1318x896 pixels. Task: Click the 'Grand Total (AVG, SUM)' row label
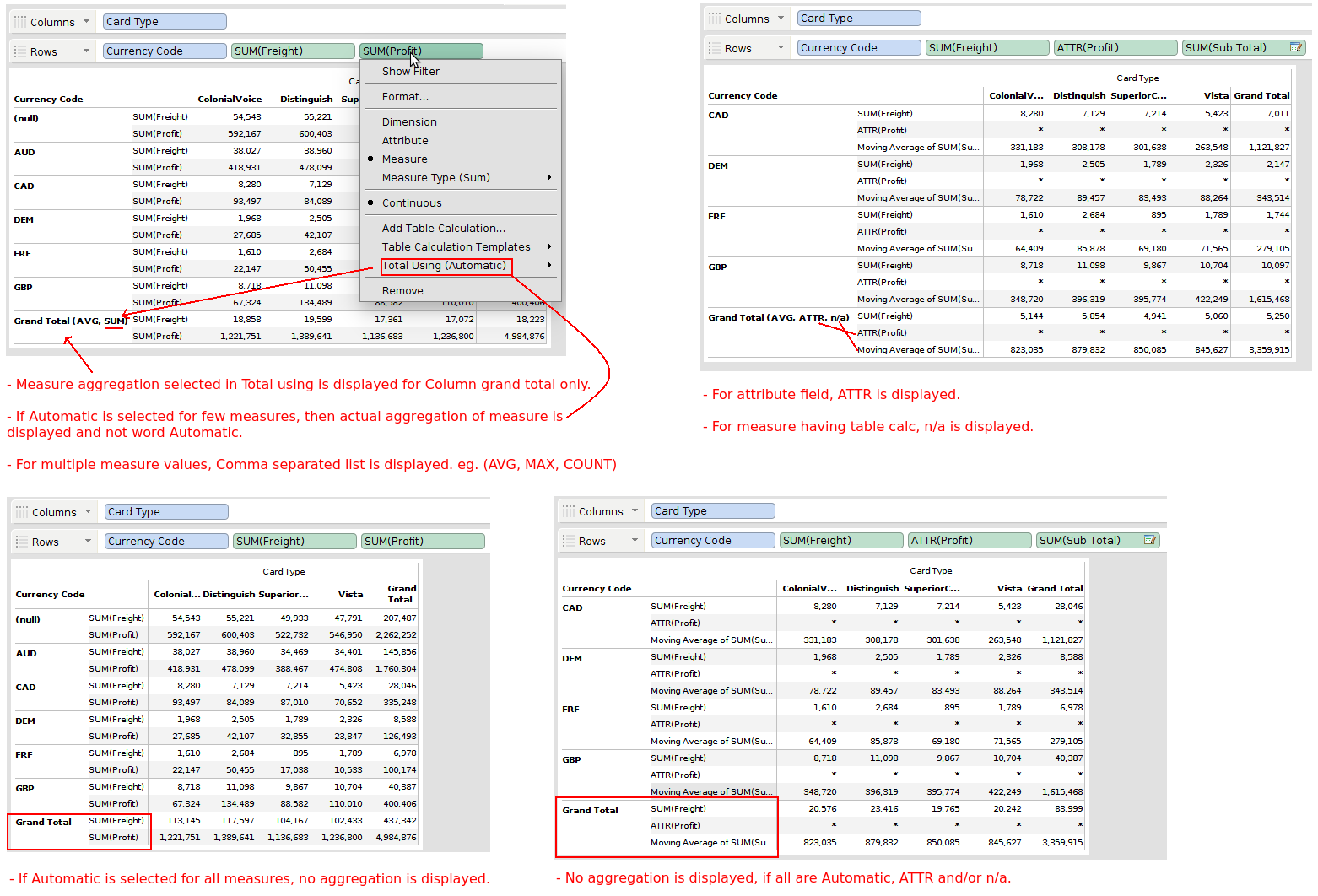point(71,321)
